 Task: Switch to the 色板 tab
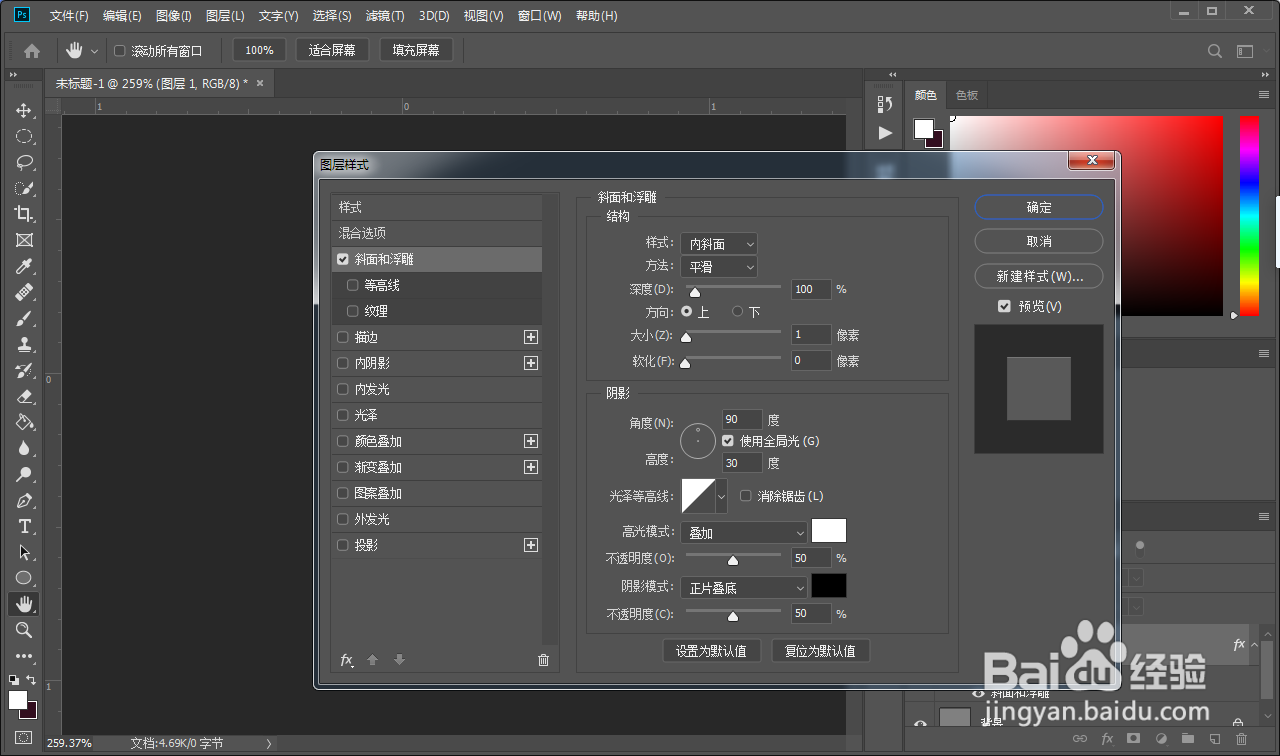click(967, 95)
